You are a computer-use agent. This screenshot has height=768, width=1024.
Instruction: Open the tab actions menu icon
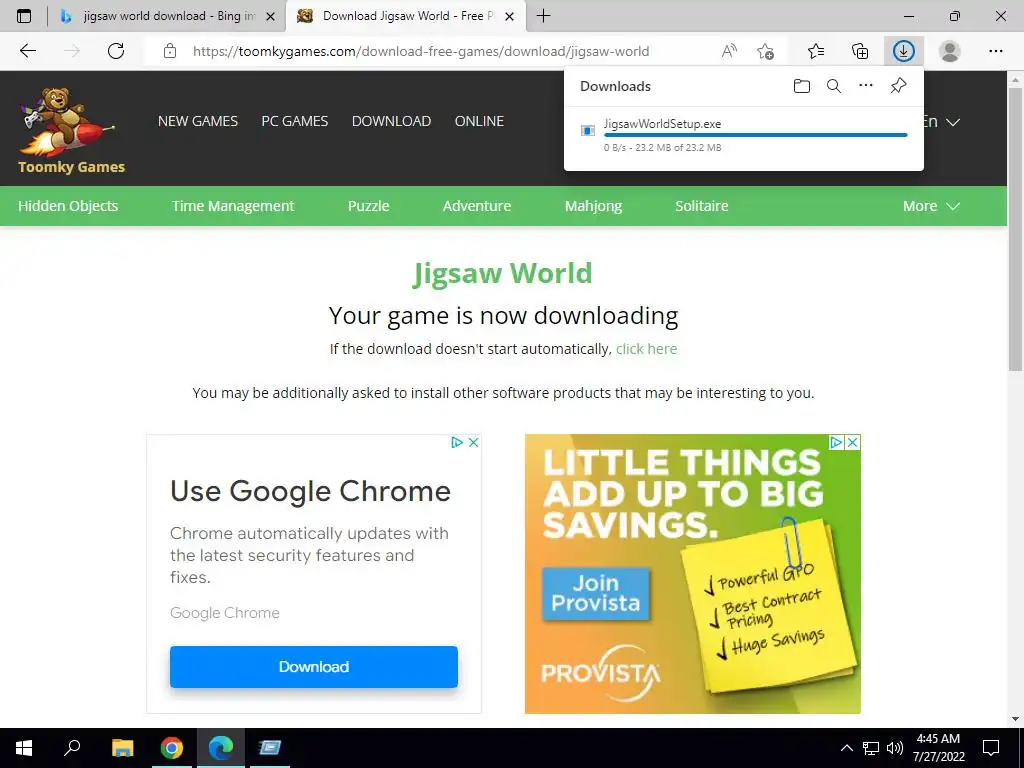[x=24, y=16]
